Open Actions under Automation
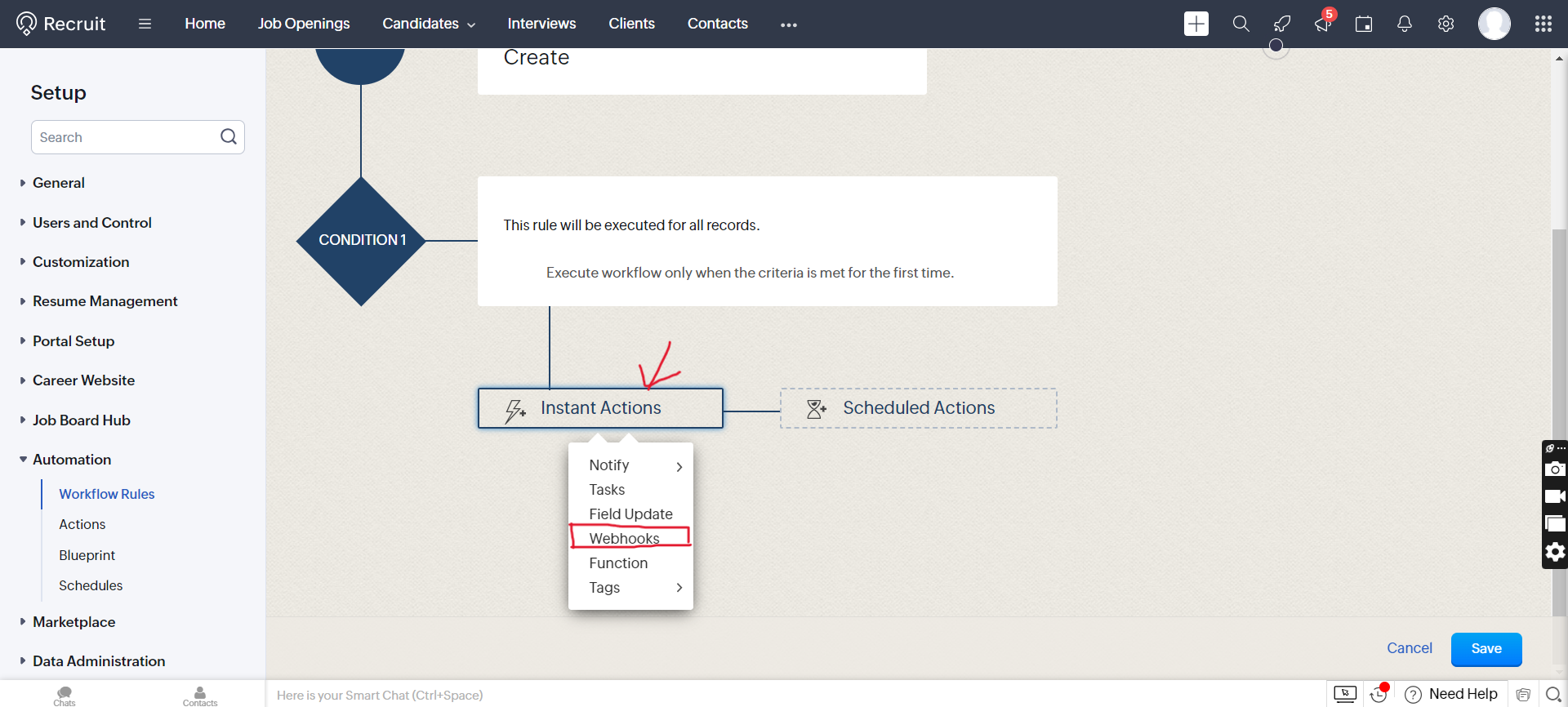Viewport: 1568px width, 707px height. click(x=82, y=524)
